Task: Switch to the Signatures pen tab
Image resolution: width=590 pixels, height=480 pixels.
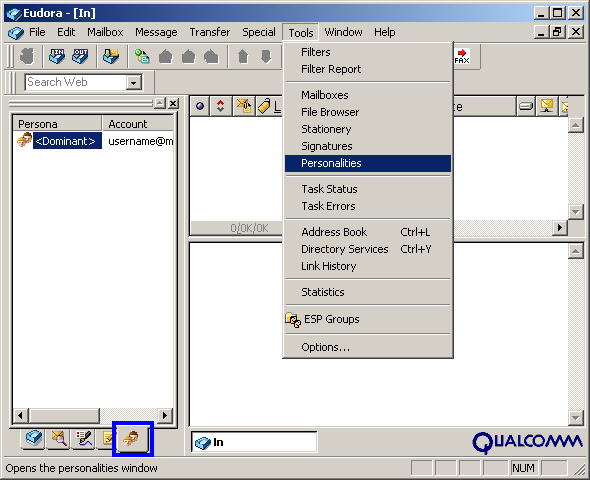Action: pyautogui.click(x=84, y=439)
